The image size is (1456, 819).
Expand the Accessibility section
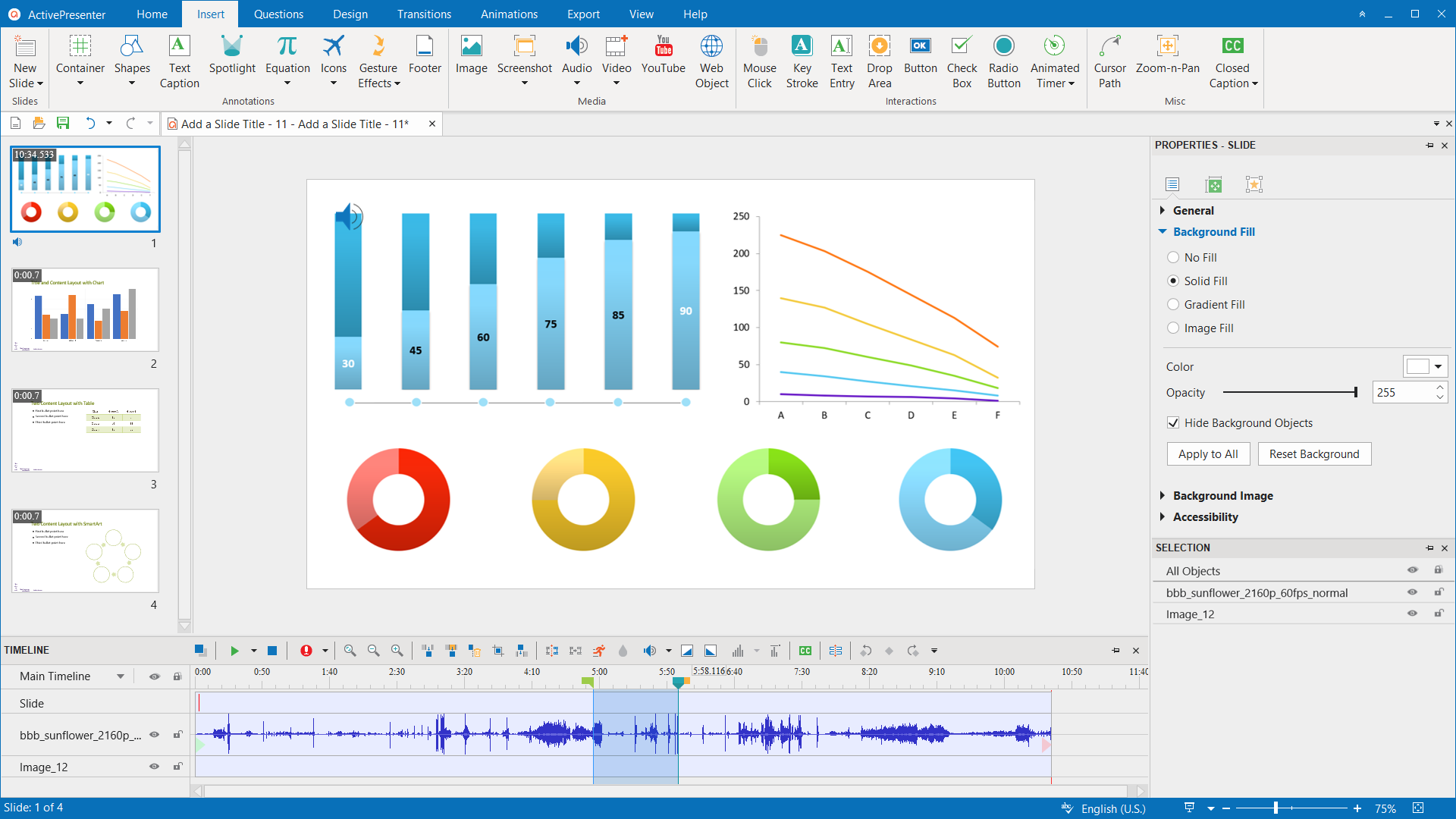click(x=1204, y=517)
